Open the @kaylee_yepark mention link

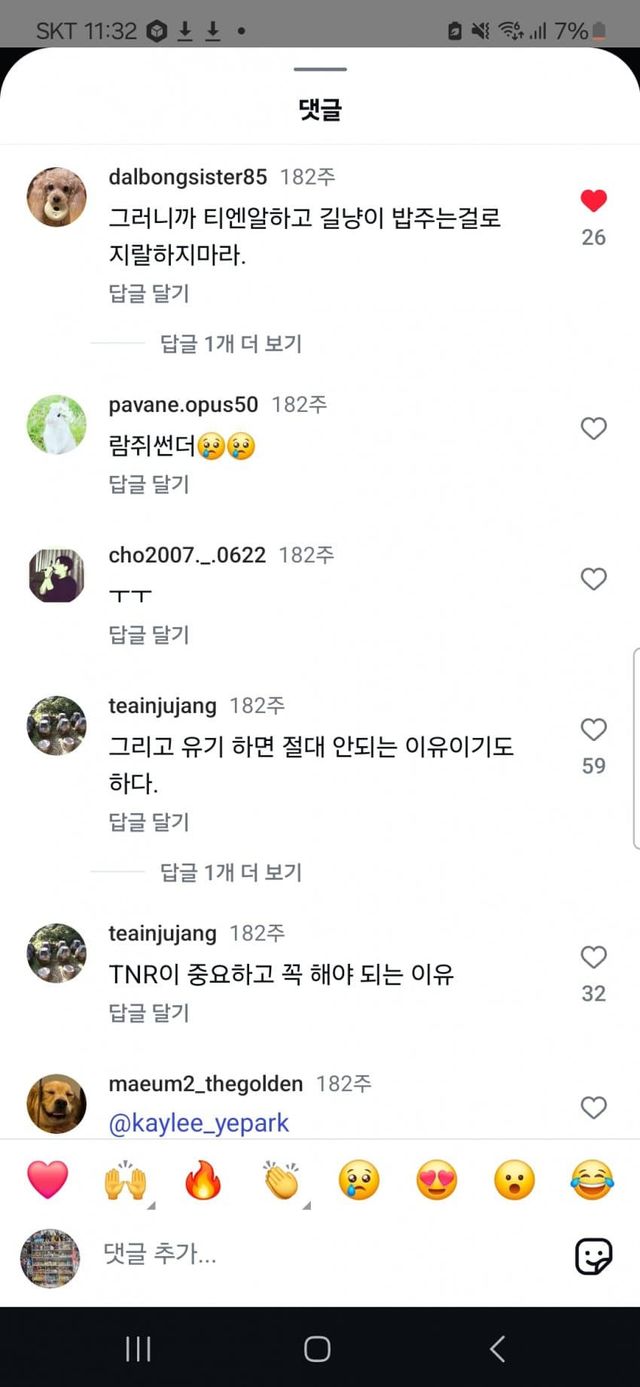click(199, 1123)
